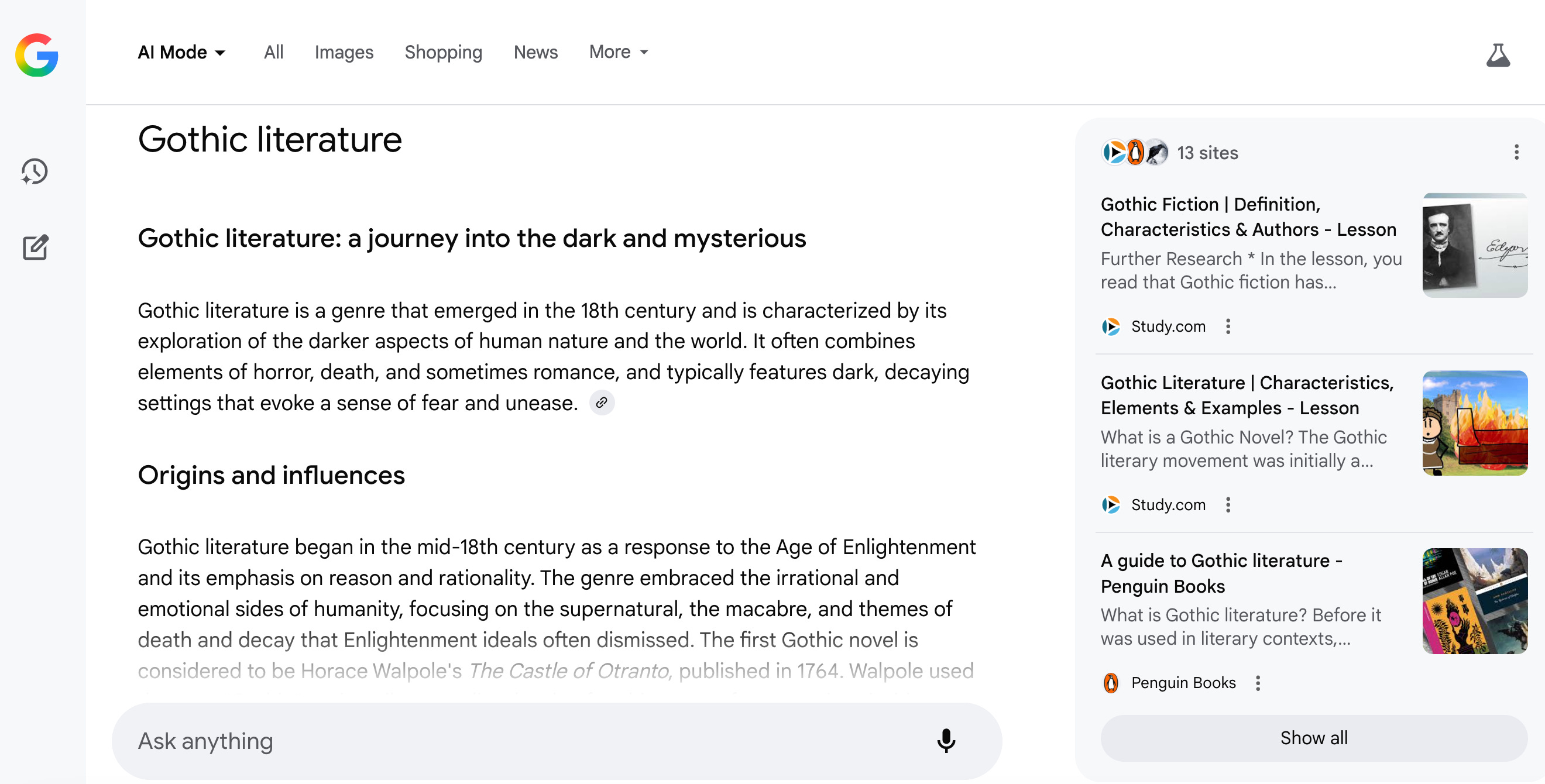The image size is (1545, 784).
Task: Expand the AI Mode dropdown
Action: pyautogui.click(x=182, y=53)
